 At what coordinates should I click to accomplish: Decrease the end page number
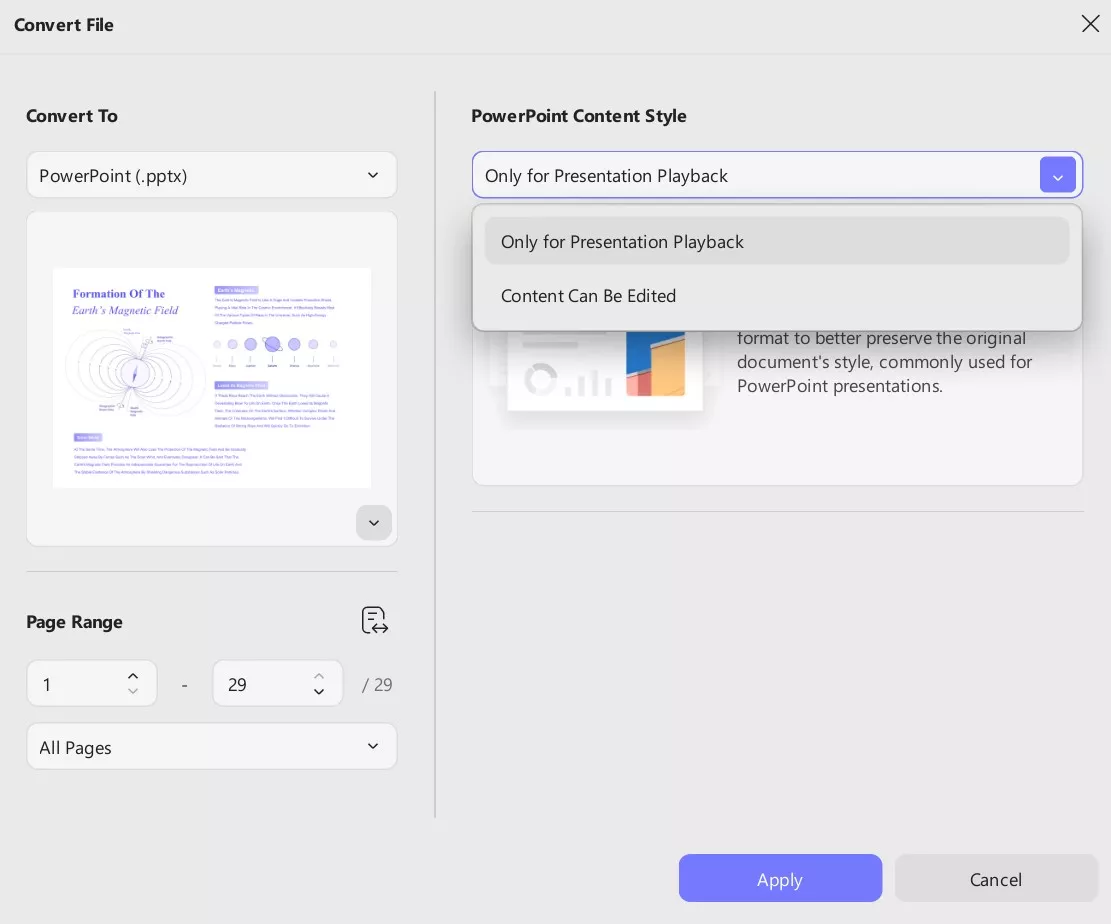point(319,692)
